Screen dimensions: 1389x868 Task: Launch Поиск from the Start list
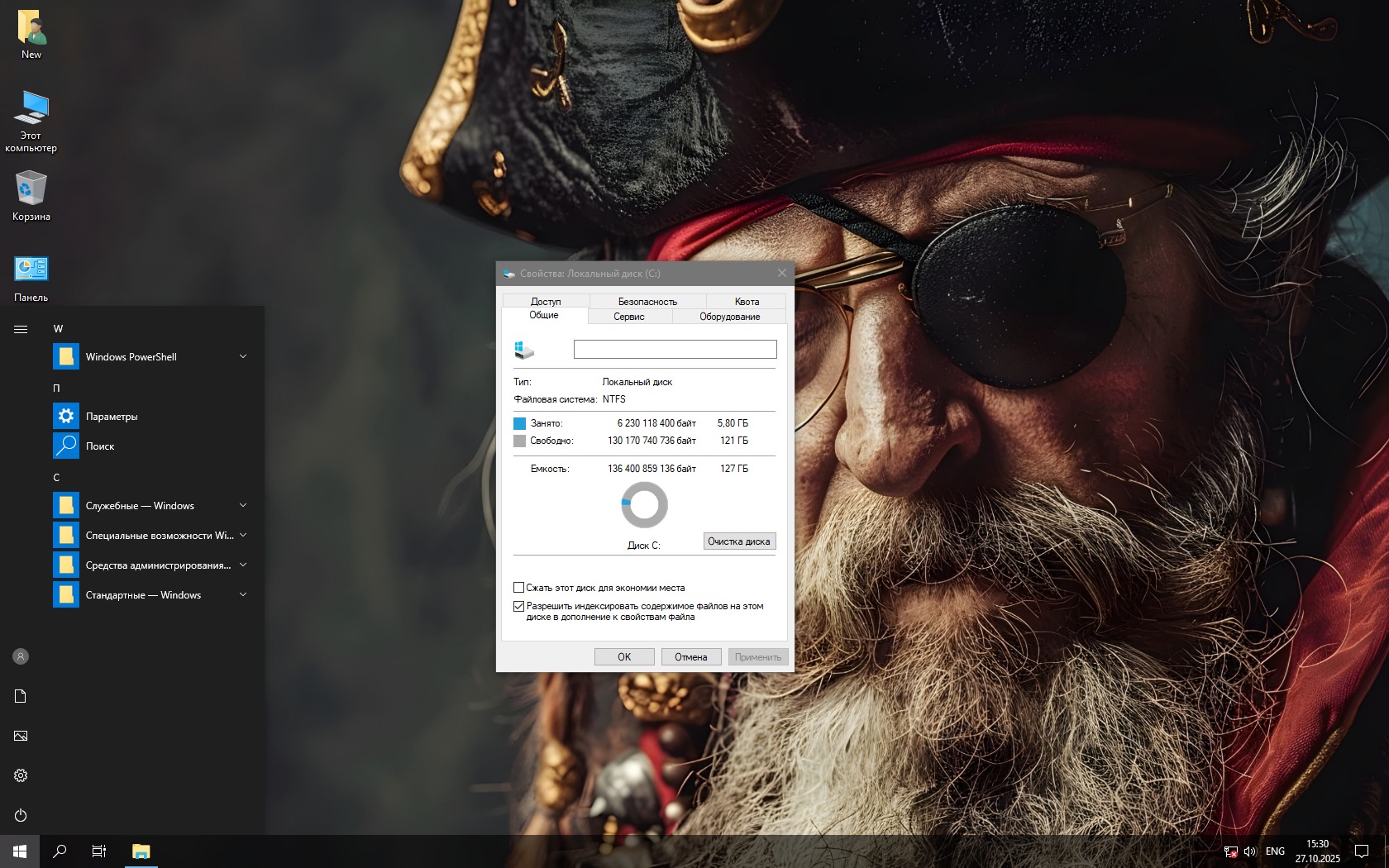pos(99,446)
